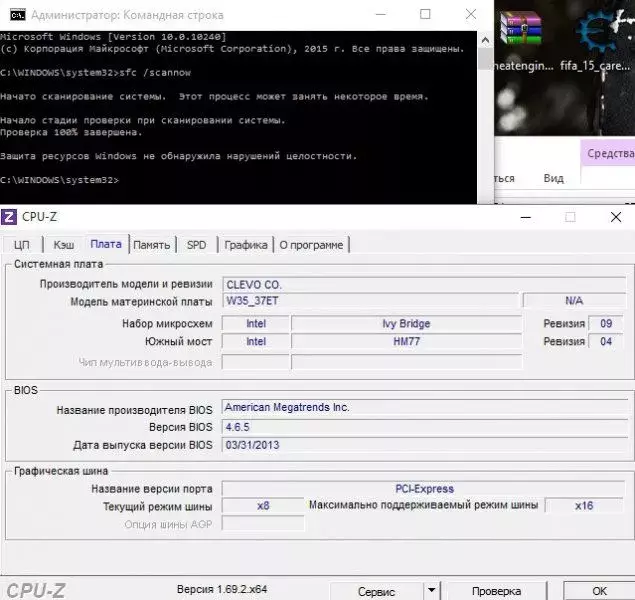This screenshot has height=600, width=635.
Task: Click the Сервис button
Action: (x=376, y=591)
